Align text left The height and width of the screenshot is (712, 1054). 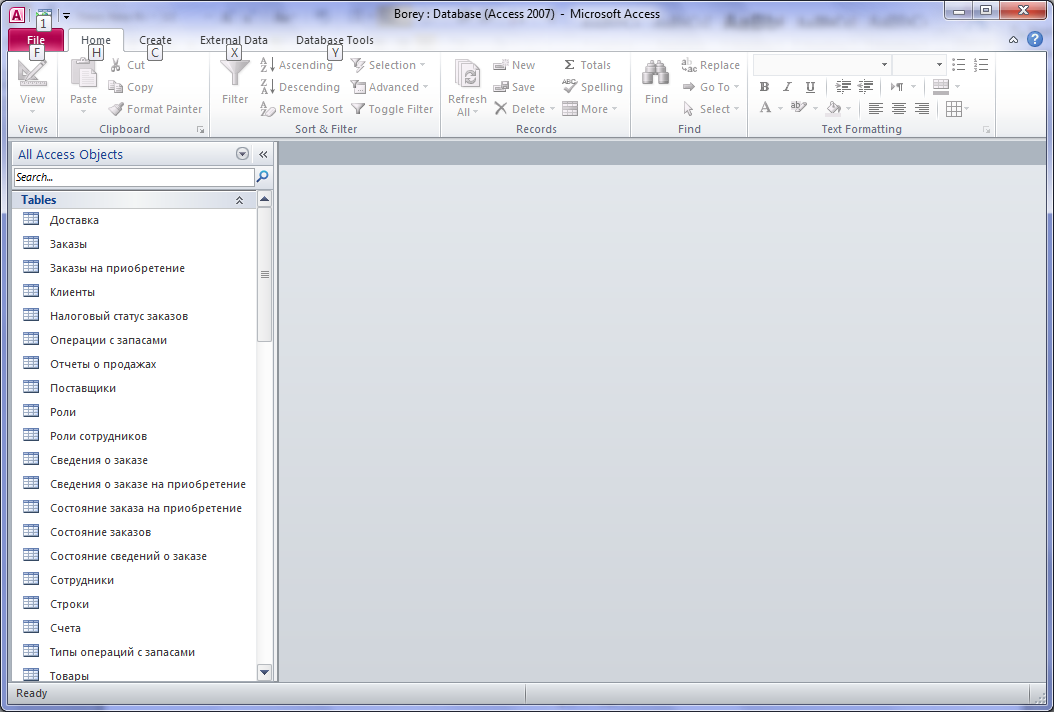875,108
